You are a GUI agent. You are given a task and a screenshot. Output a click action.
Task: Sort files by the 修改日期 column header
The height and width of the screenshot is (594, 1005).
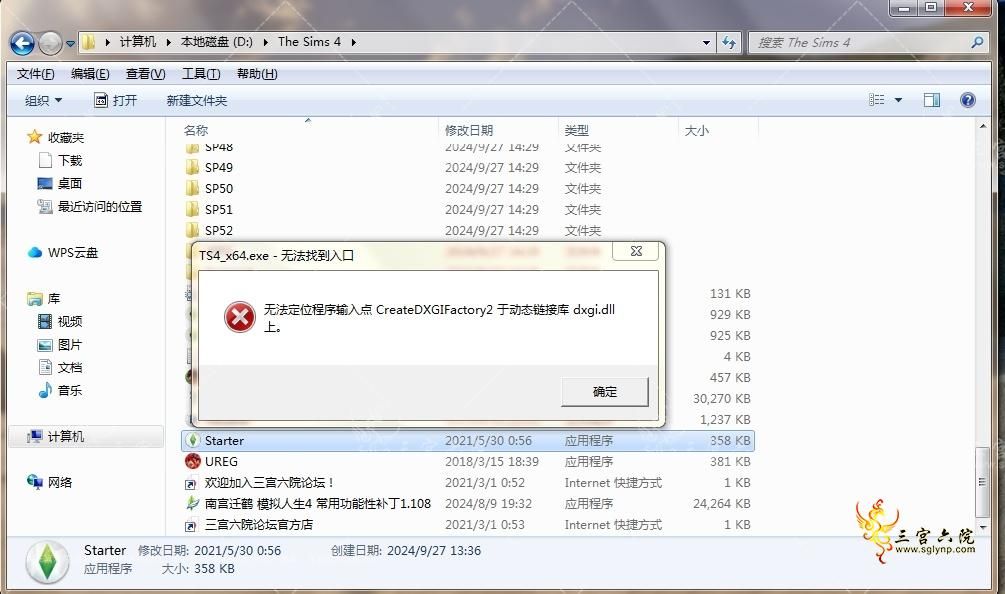pyautogui.click(x=469, y=130)
